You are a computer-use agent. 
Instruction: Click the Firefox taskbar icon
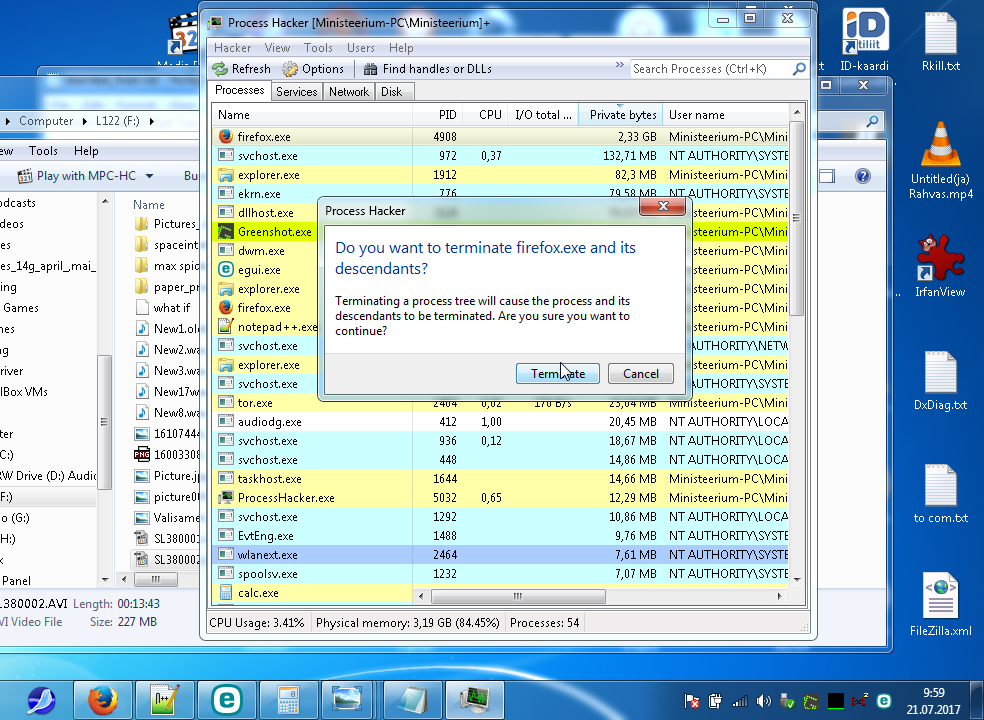pos(102,700)
